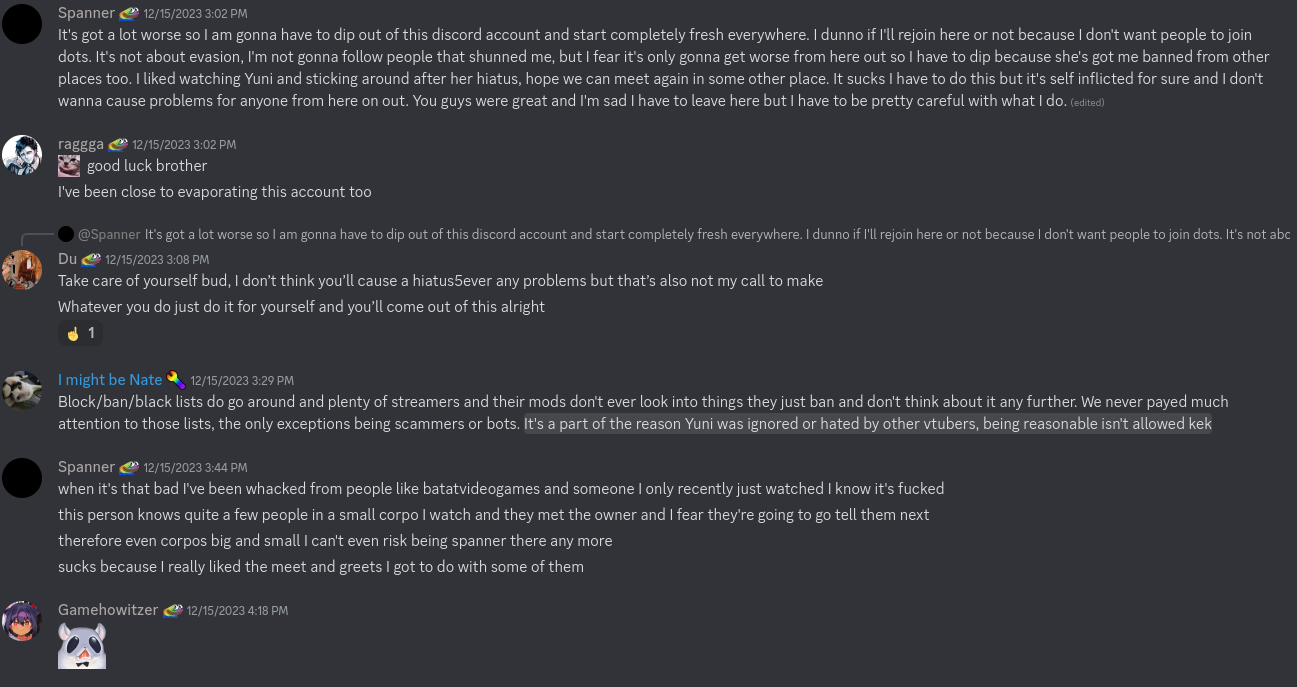Click the role badge next to raggga

point(118,145)
